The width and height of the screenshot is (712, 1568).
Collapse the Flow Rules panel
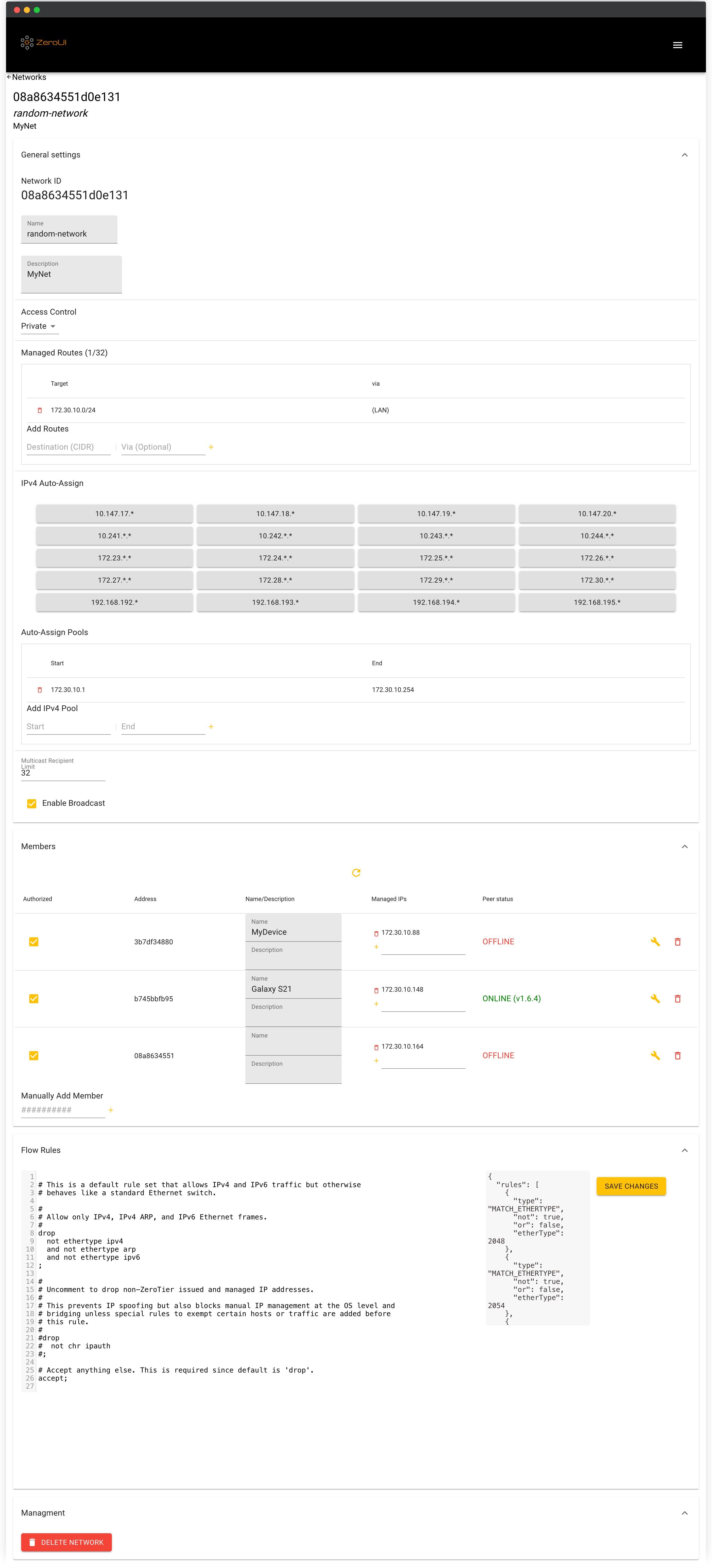point(684,1150)
